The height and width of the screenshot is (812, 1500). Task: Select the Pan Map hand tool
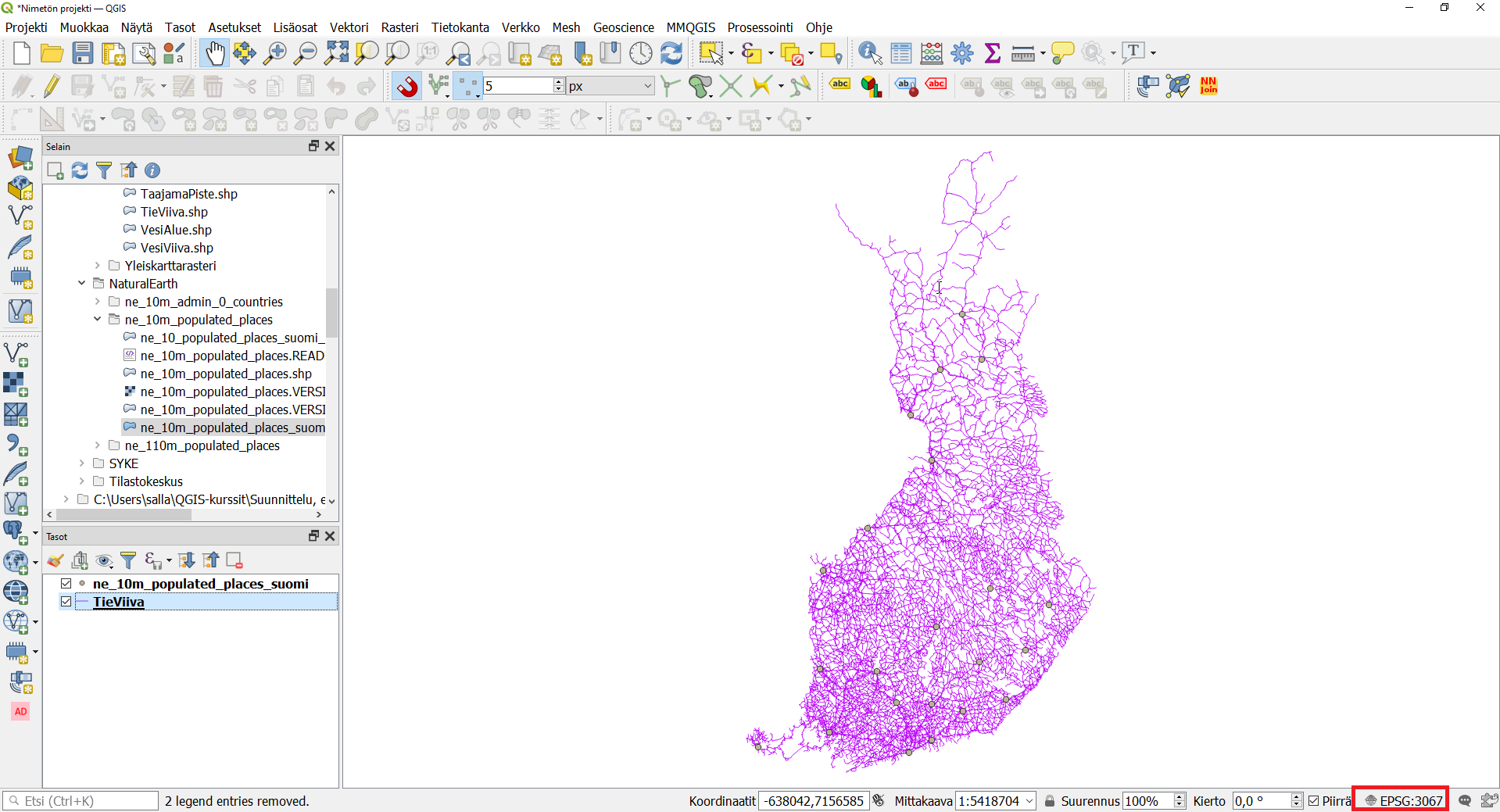(213, 53)
